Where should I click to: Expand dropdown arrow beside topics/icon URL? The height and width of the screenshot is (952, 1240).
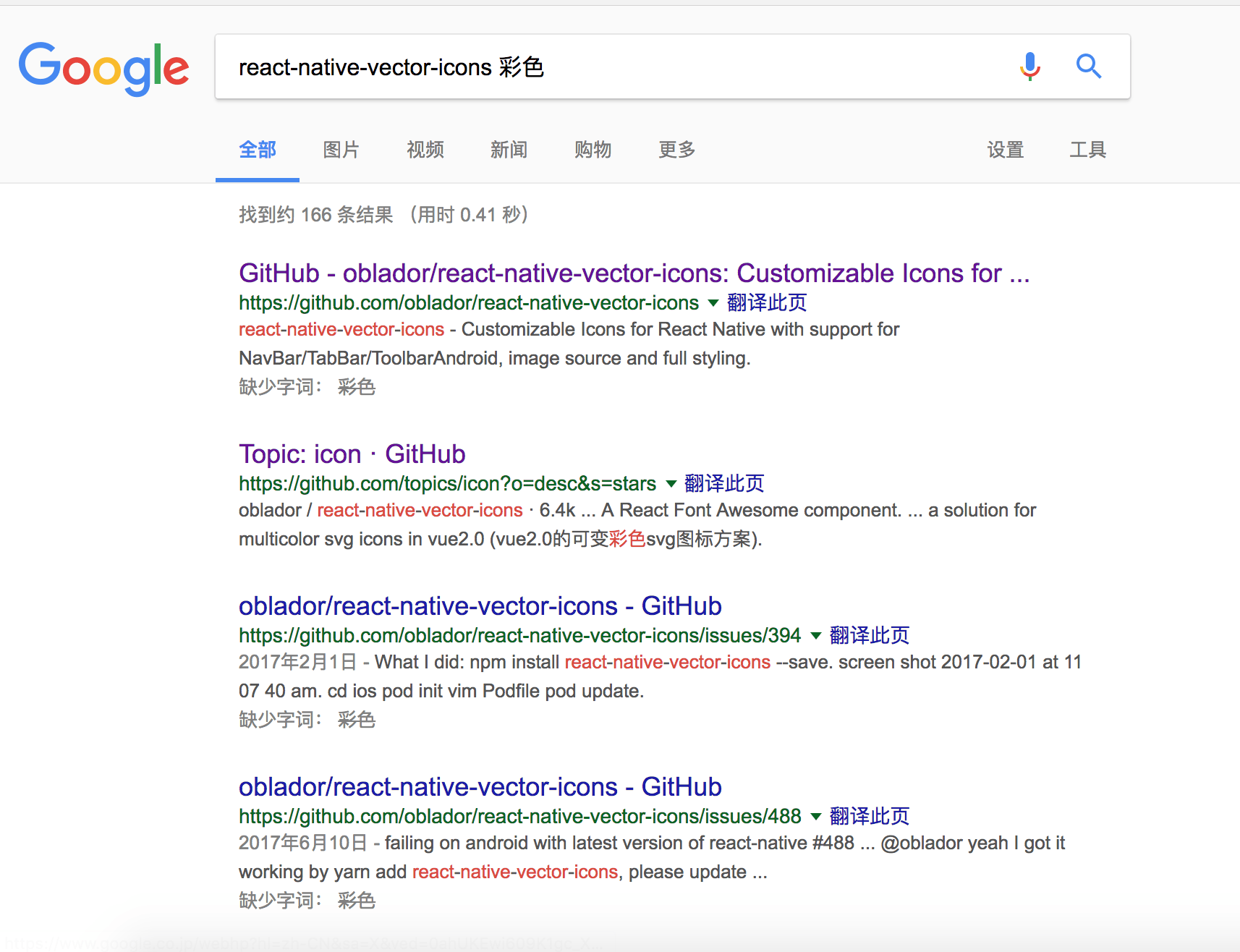[x=671, y=484]
